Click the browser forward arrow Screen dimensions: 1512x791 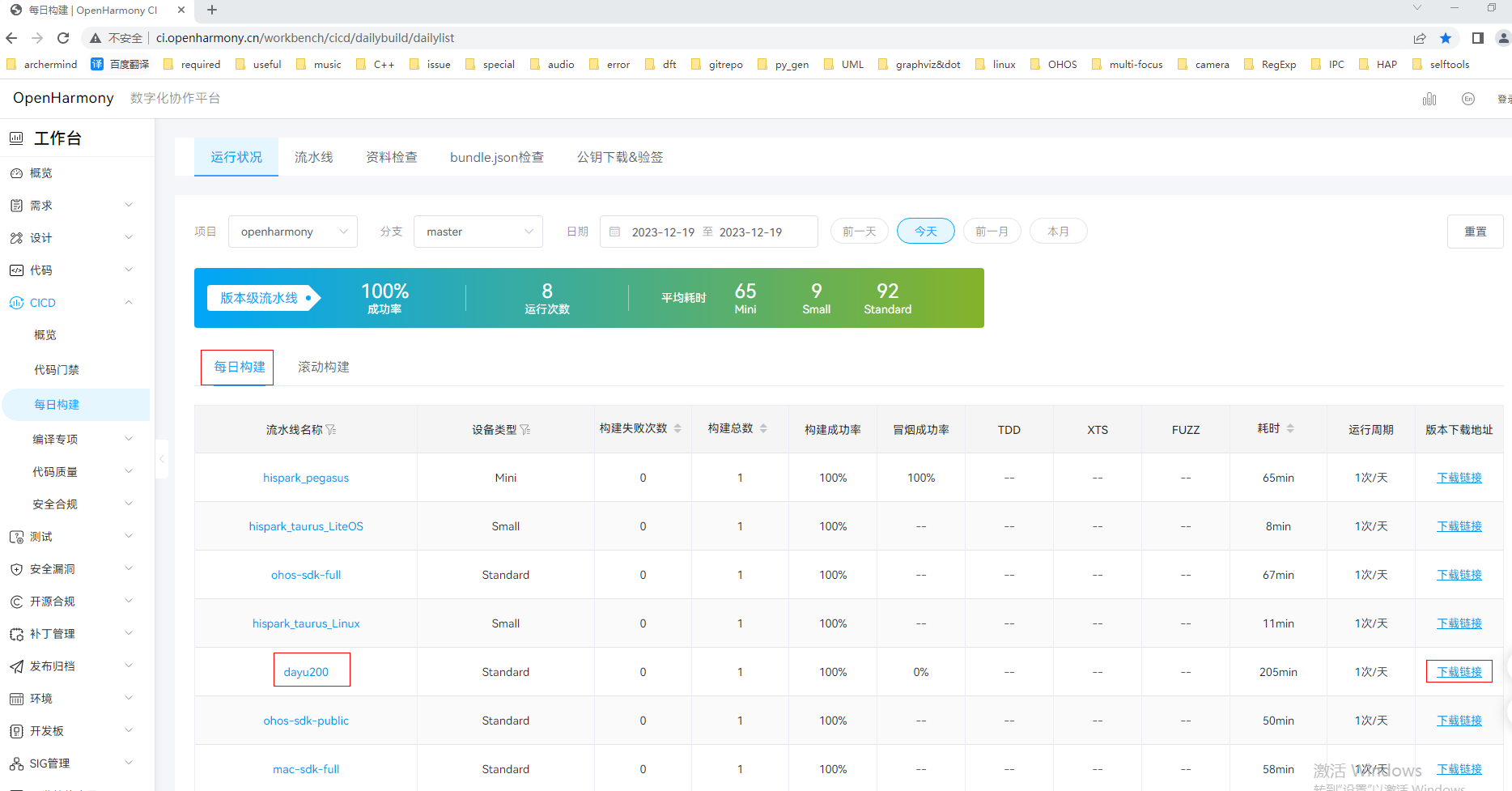pos(37,38)
